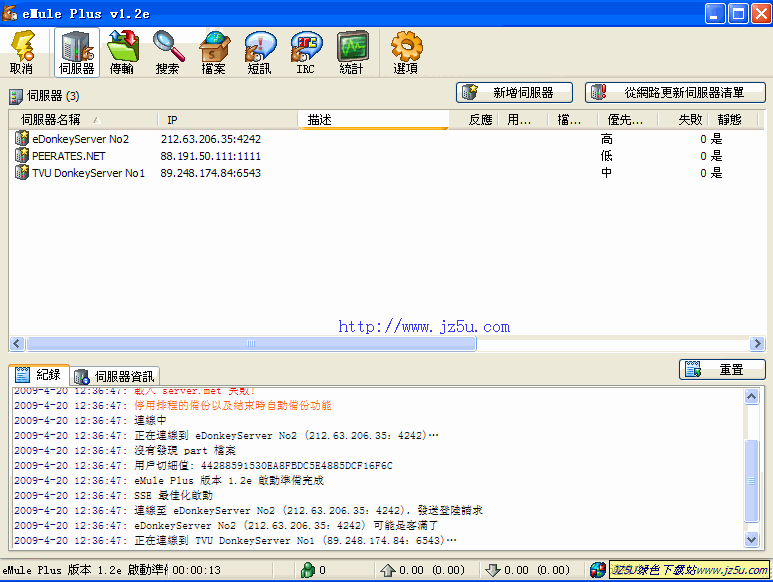Click the server list horizontal scrollbar thumb
Screen dimensions: 773x582
click(x=251, y=343)
